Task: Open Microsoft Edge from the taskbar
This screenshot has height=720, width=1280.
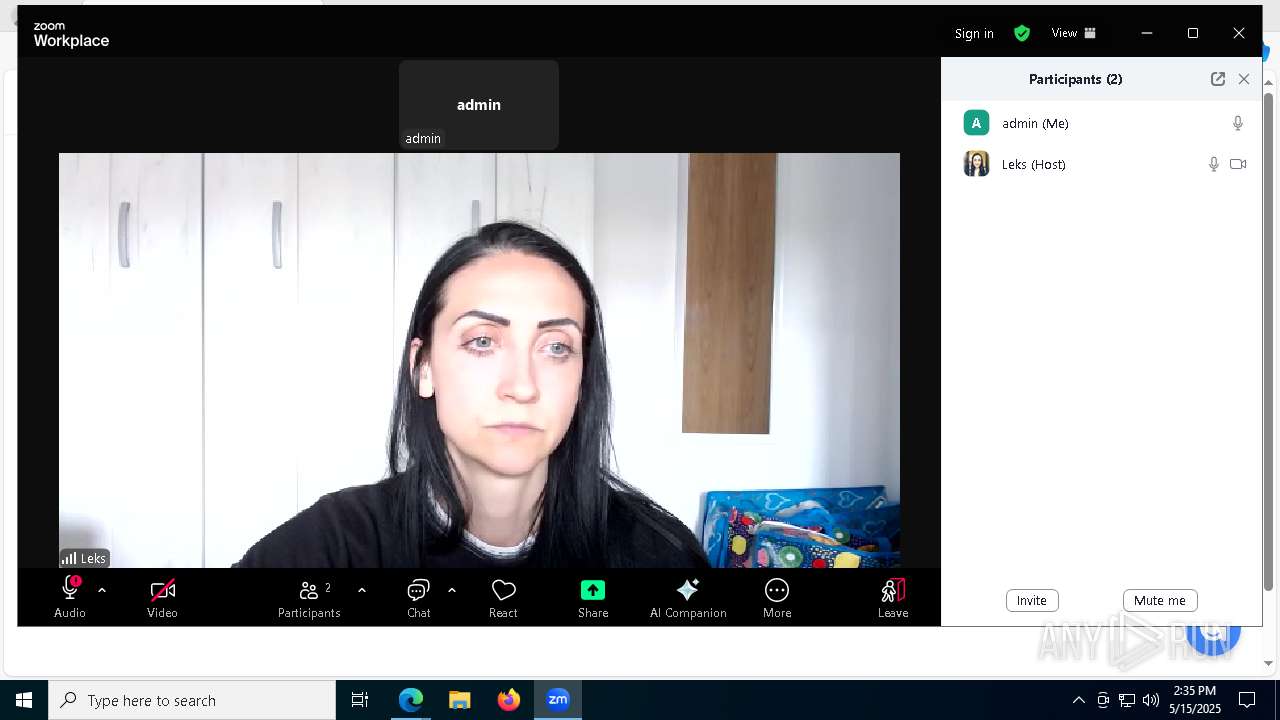Action: (411, 700)
